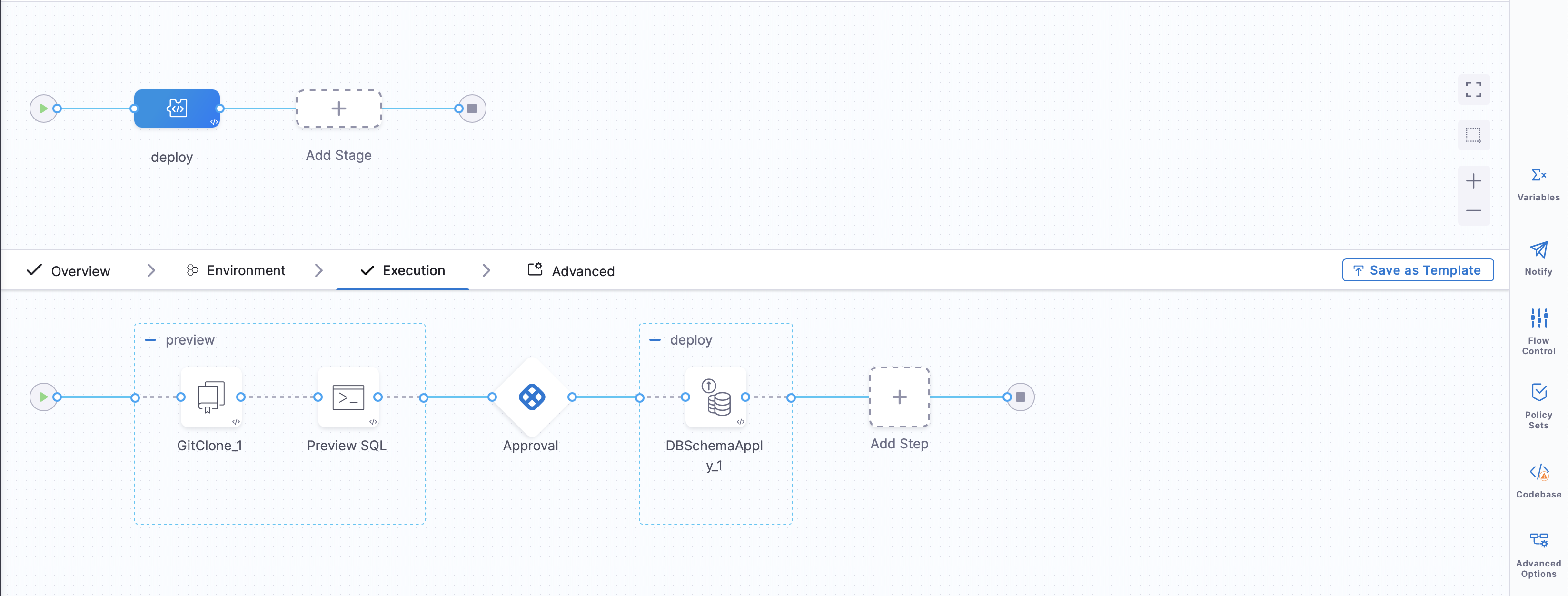This screenshot has height=596, width=1568.
Task: Open the DBSchemaApply_1 step
Action: (x=716, y=397)
